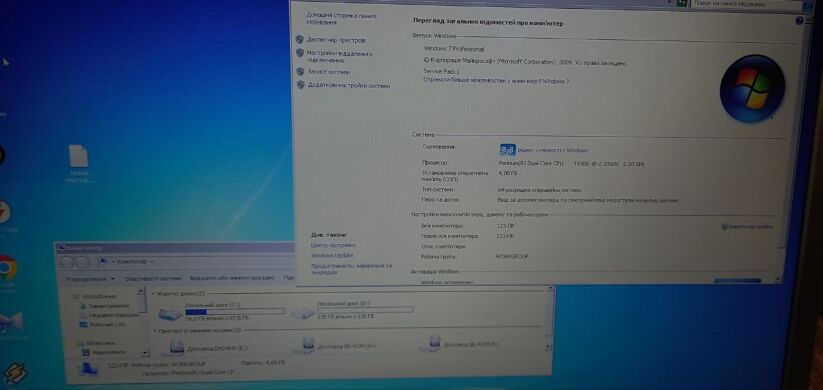This screenshot has height=390, width=823.
Task: Open Додаткові настройки системи link
Action: [x=349, y=86]
